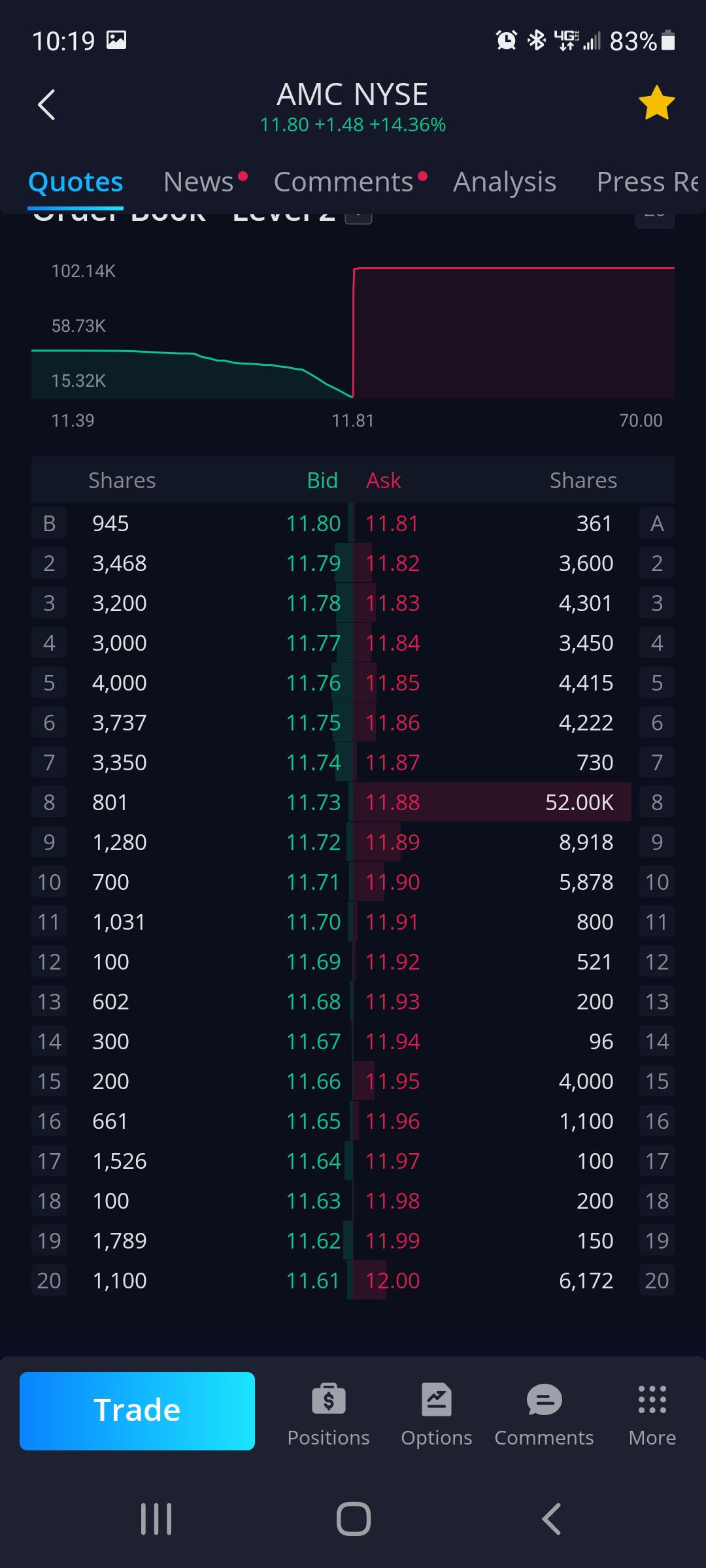Select the 1,789 bid shares
The image size is (706, 1568).
pyautogui.click(x=120, y=1241)
